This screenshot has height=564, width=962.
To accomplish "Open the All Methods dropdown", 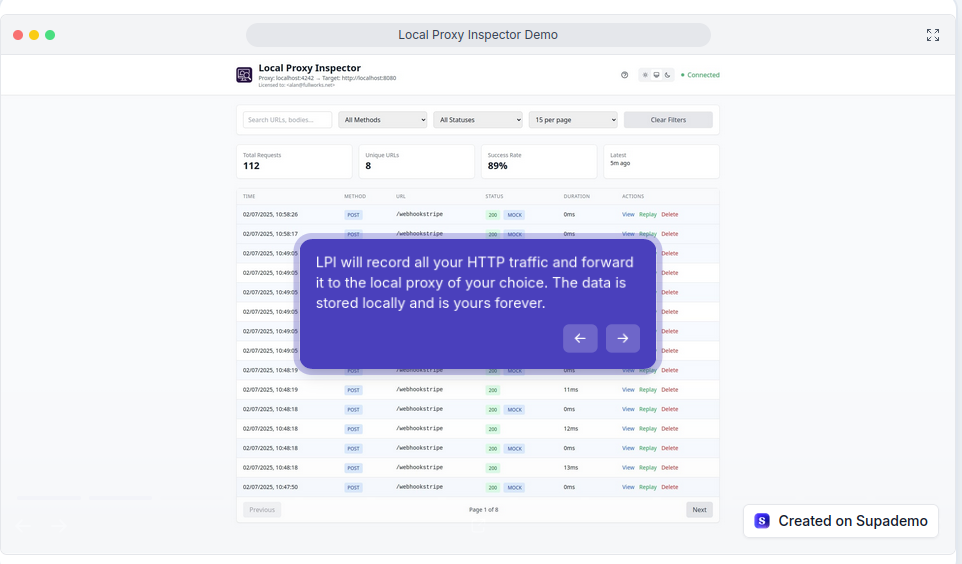I will [383, 120].
